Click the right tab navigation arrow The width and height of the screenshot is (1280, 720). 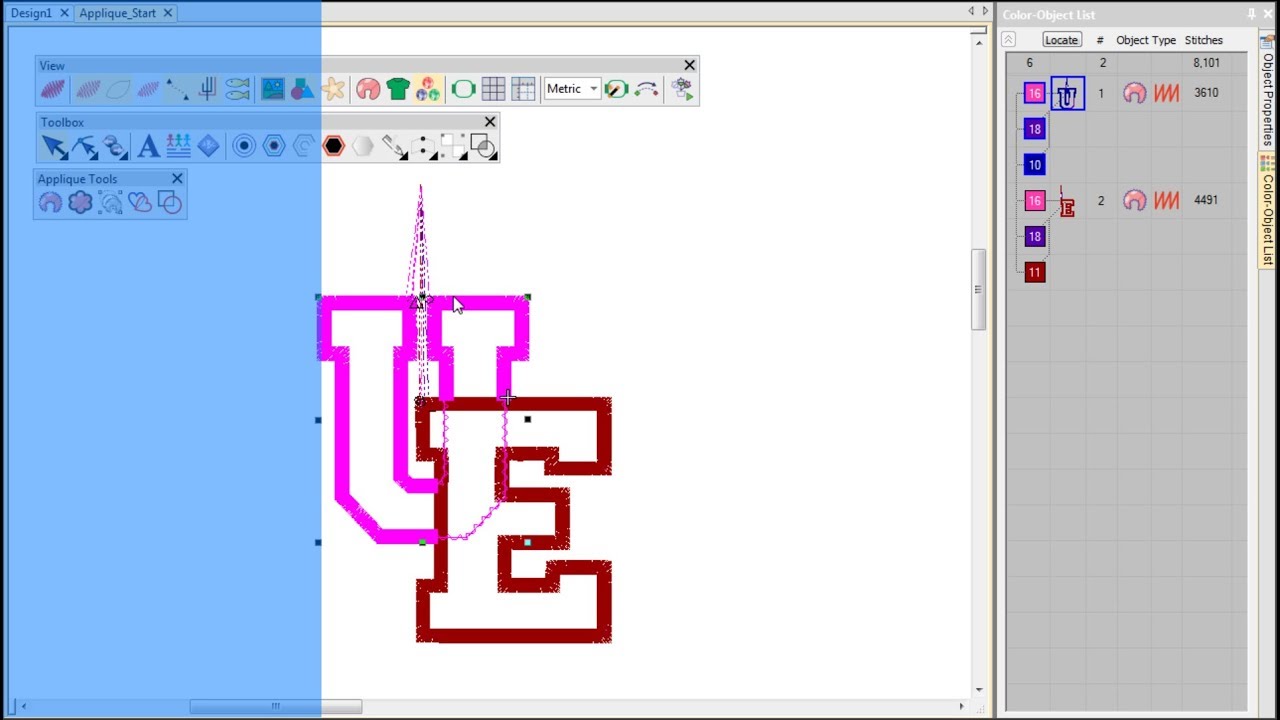pos(985,11)
